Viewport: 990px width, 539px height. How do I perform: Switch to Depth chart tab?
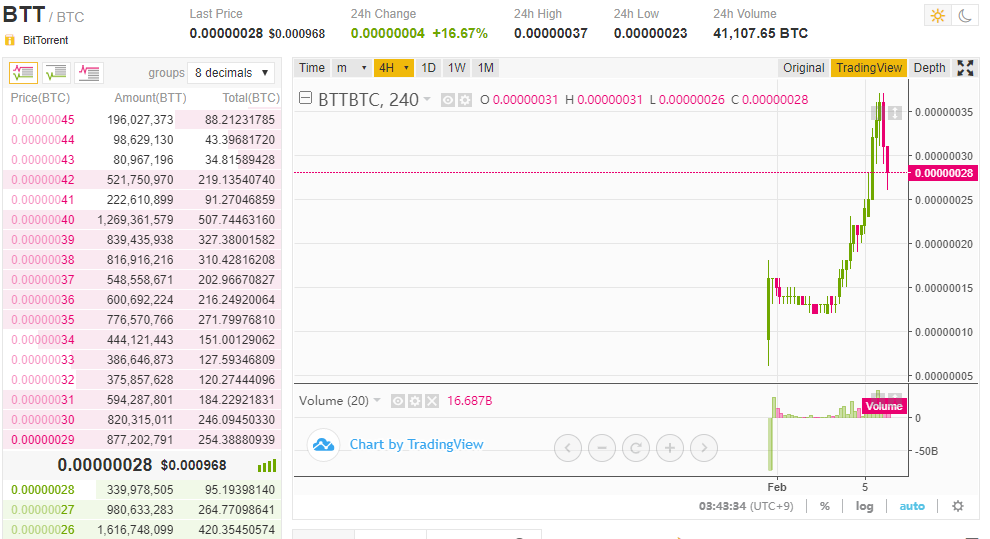929,68
